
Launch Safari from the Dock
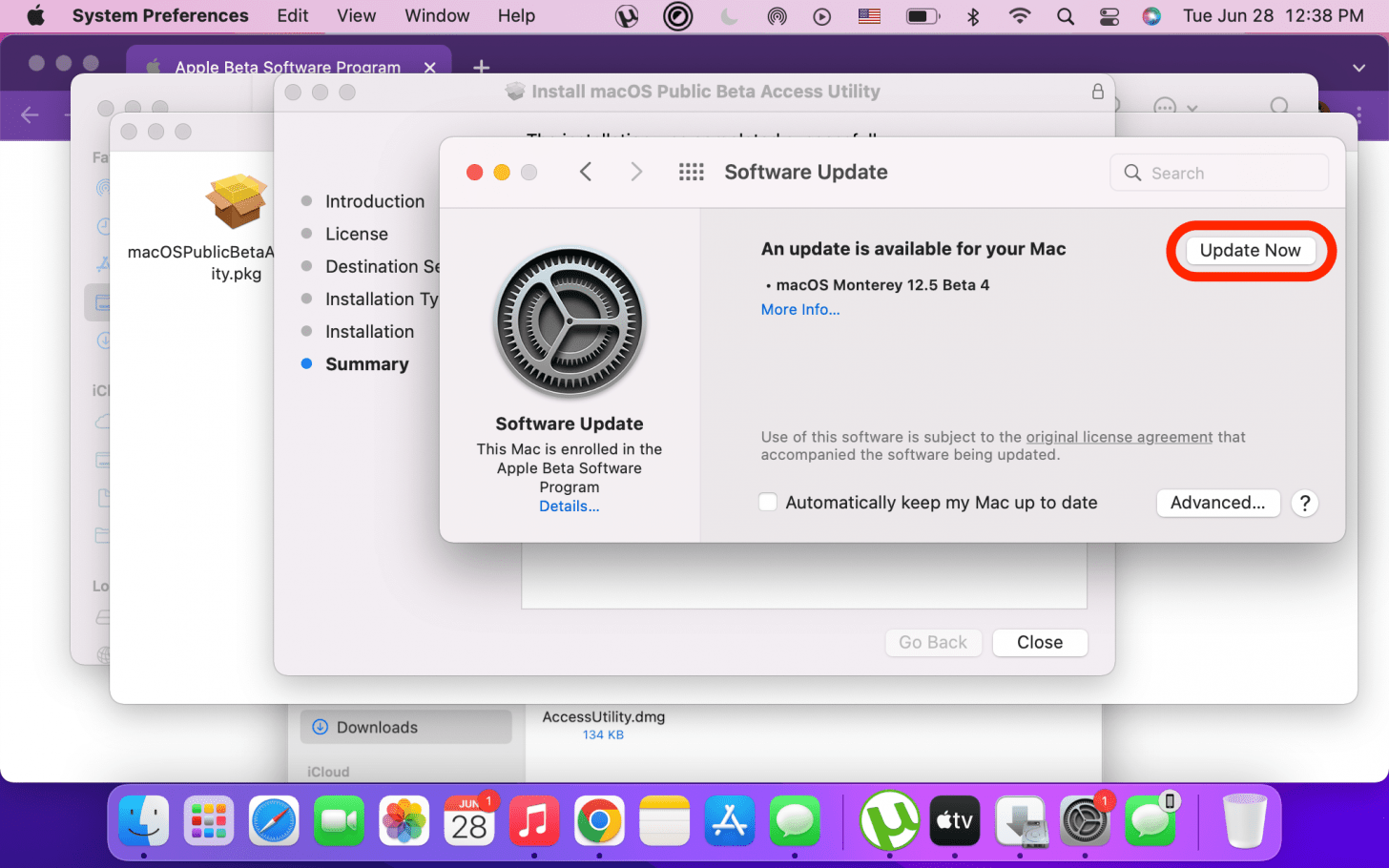pos(274,821)
